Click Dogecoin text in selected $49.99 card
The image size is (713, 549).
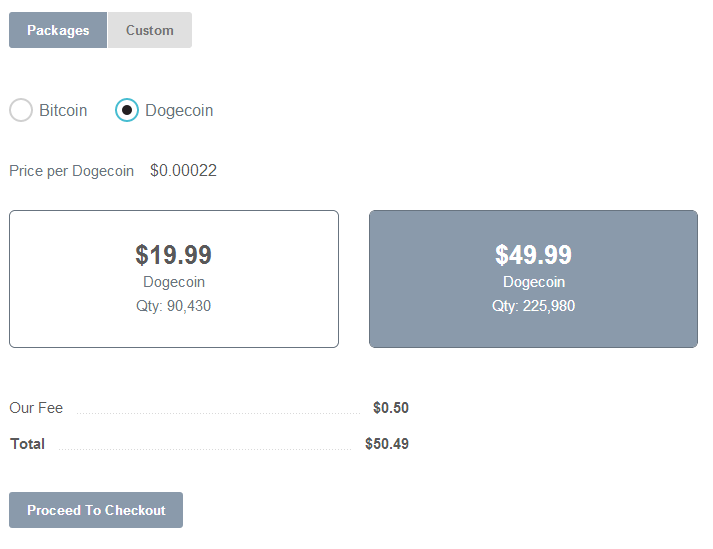click(x=533, y=282)
